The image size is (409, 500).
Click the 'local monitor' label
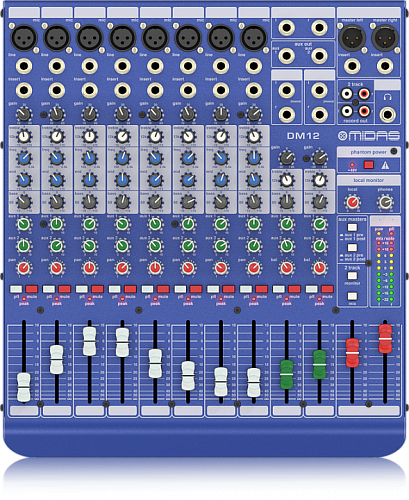point(369,180)
